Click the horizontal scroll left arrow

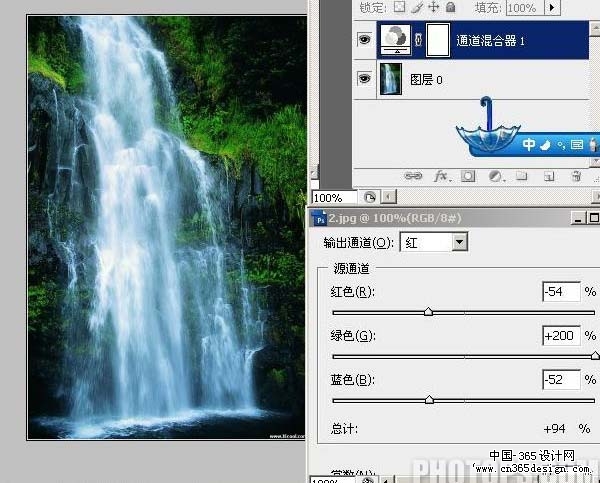389,197
